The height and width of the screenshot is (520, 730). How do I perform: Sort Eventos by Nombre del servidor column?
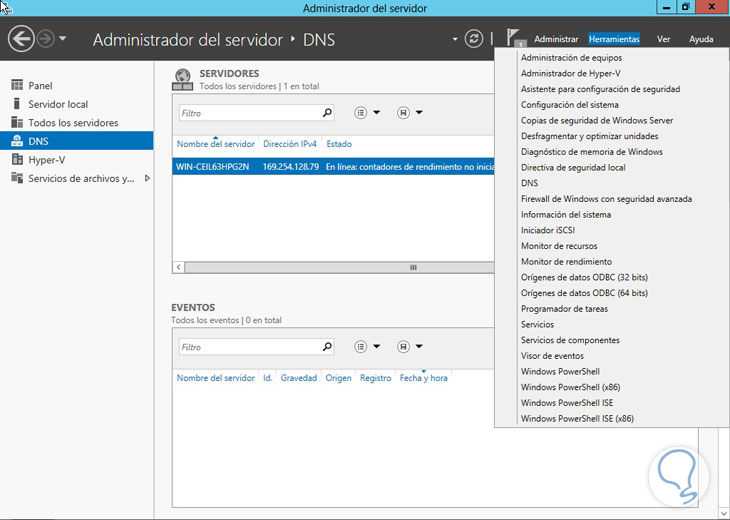point(216,378)
